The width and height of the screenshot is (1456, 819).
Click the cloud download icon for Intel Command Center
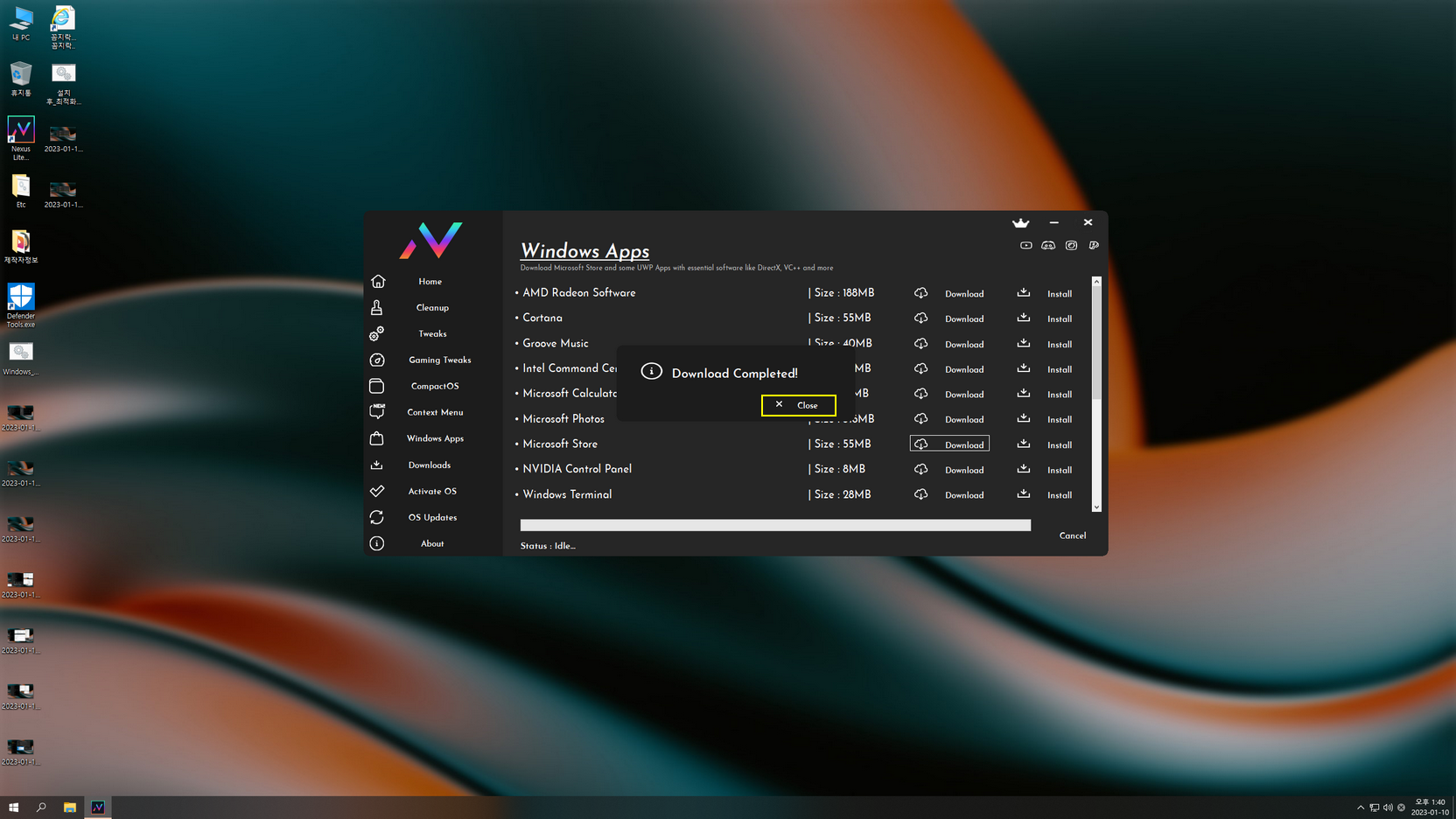click(x=921, y=369)
